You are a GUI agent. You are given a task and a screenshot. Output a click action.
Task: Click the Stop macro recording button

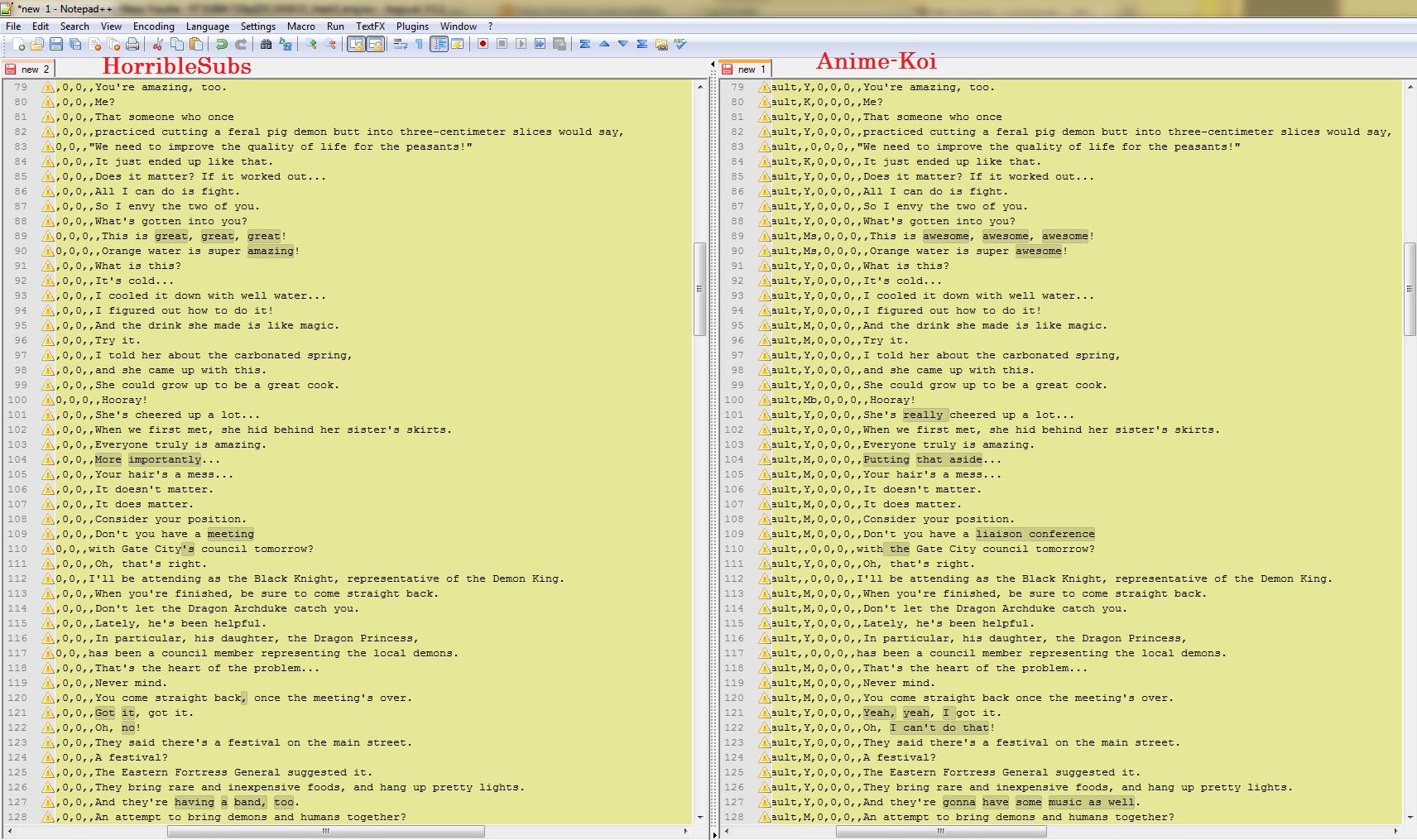(502, 45)
